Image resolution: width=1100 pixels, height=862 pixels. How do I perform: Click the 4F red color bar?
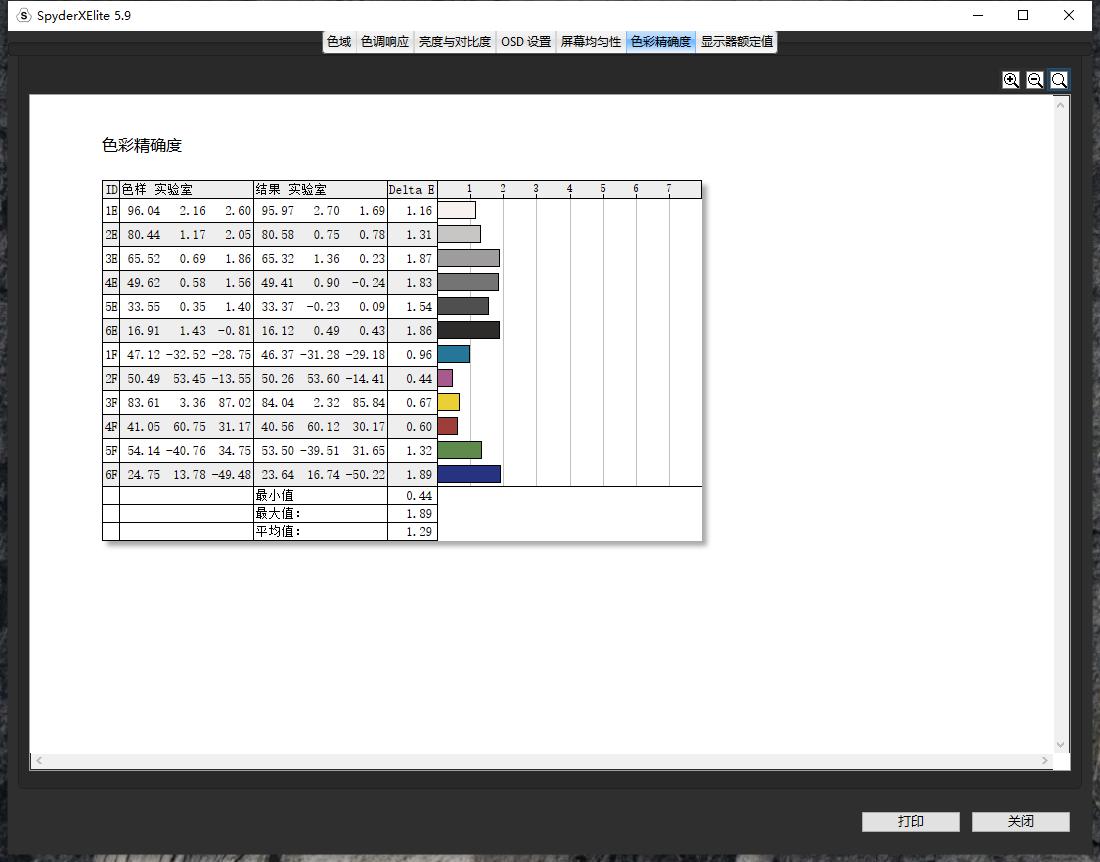pos(448,426)
